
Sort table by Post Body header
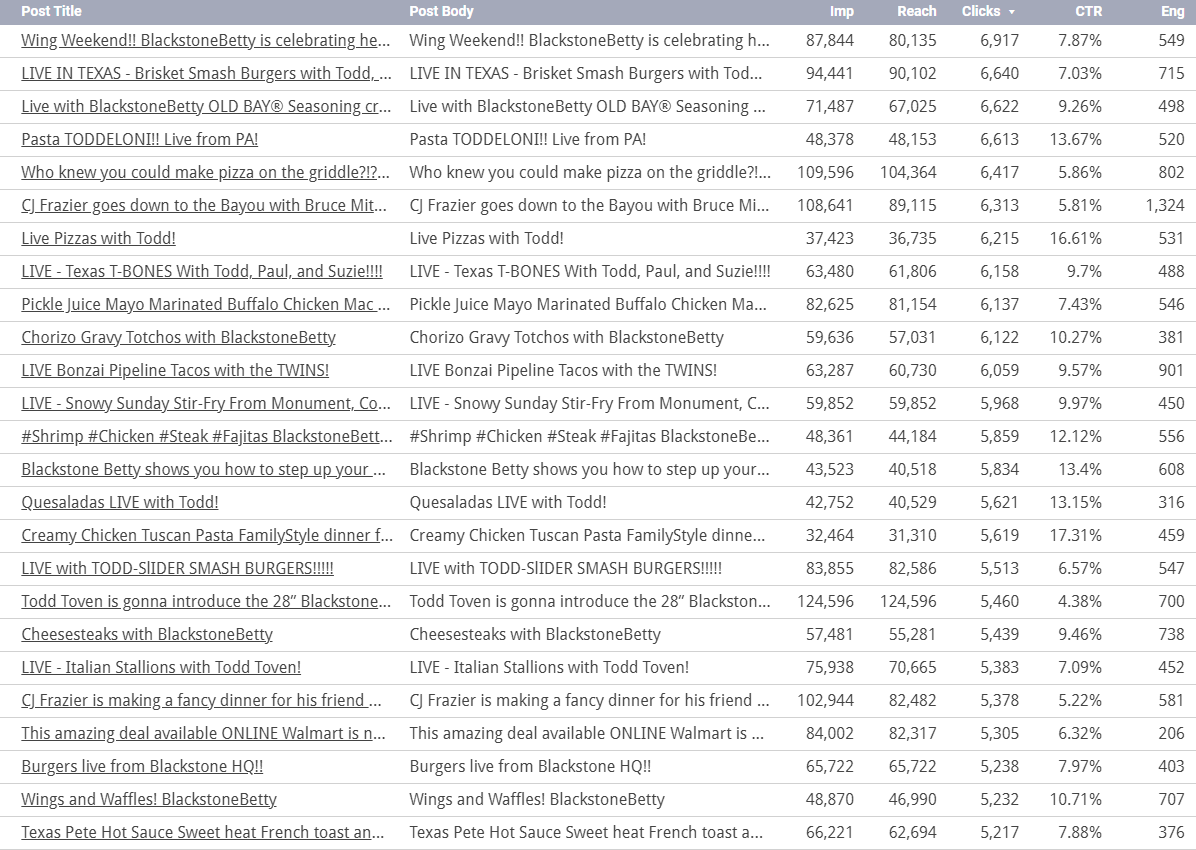(x=441, y=11)
